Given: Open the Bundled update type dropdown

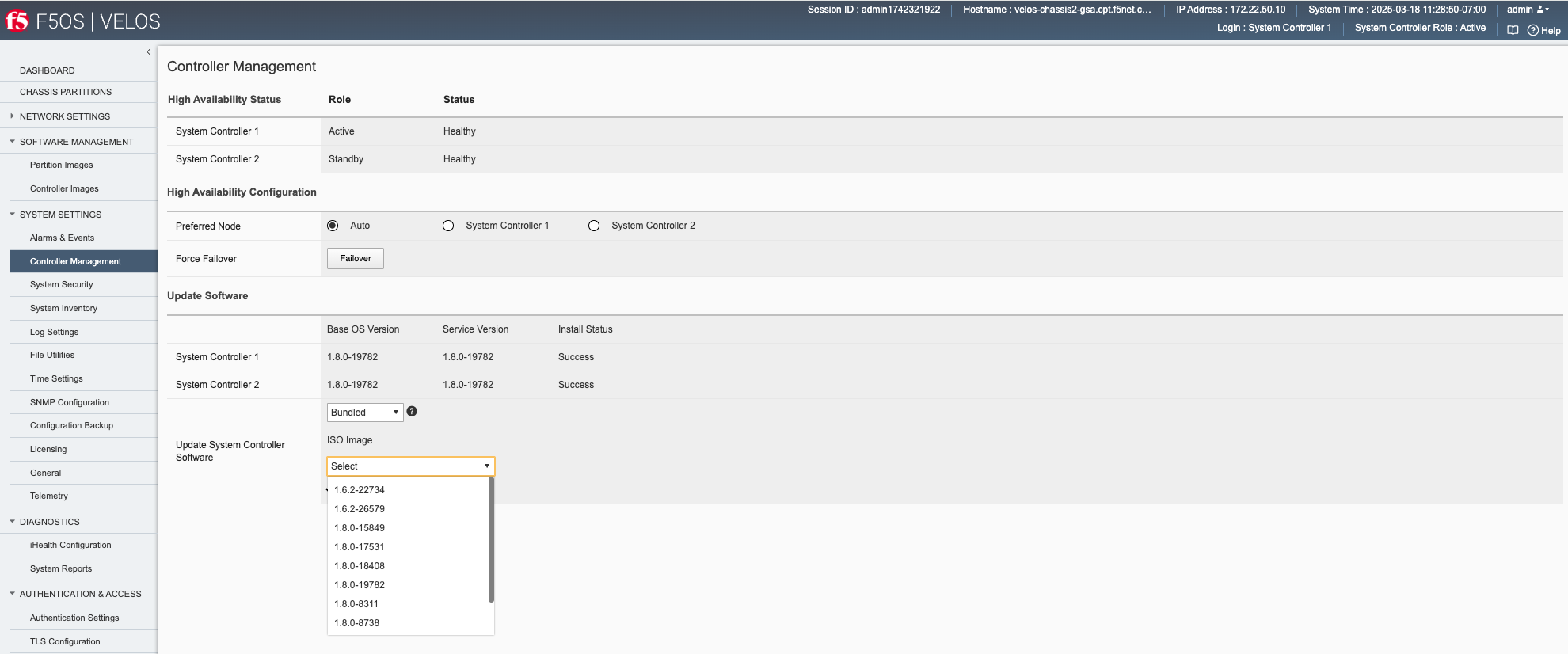Looking at the screenshot, I should (365, 412).
